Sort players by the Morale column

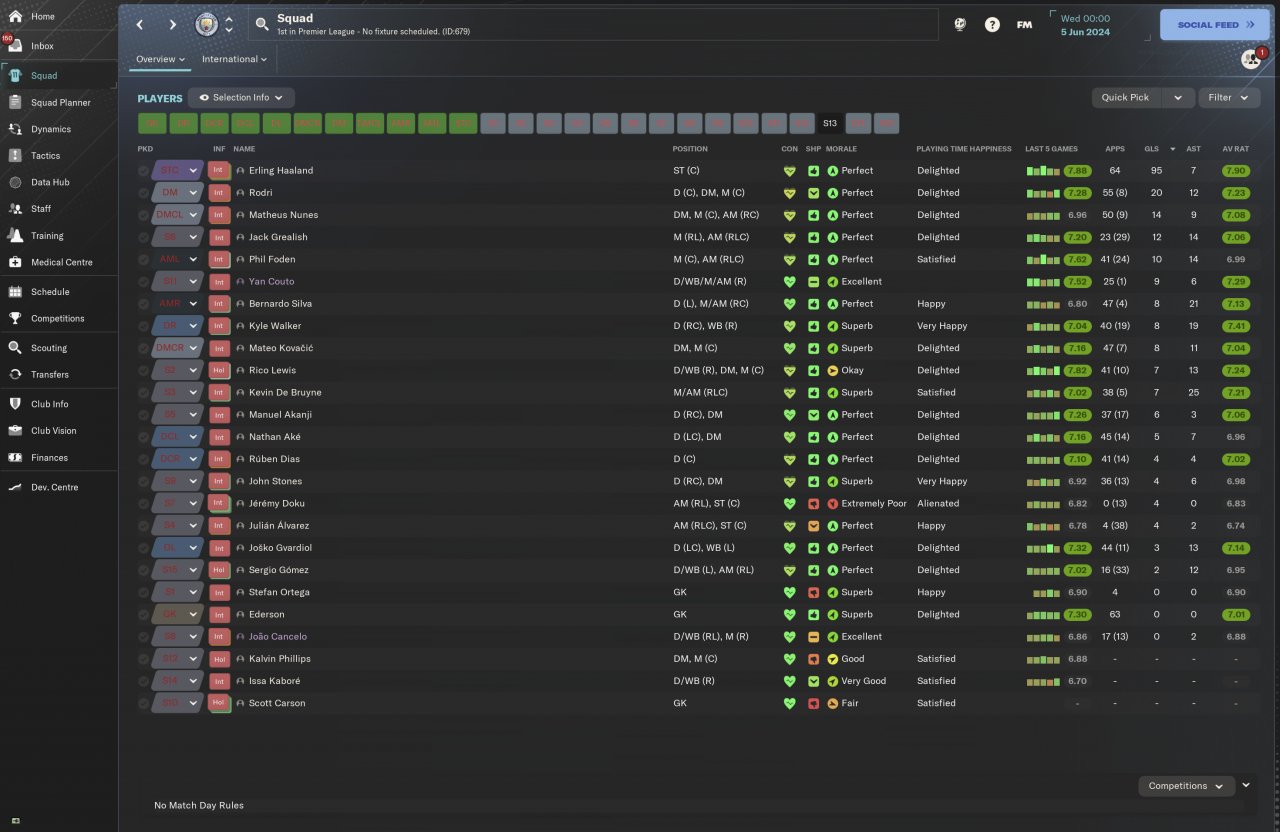point(841,149)
